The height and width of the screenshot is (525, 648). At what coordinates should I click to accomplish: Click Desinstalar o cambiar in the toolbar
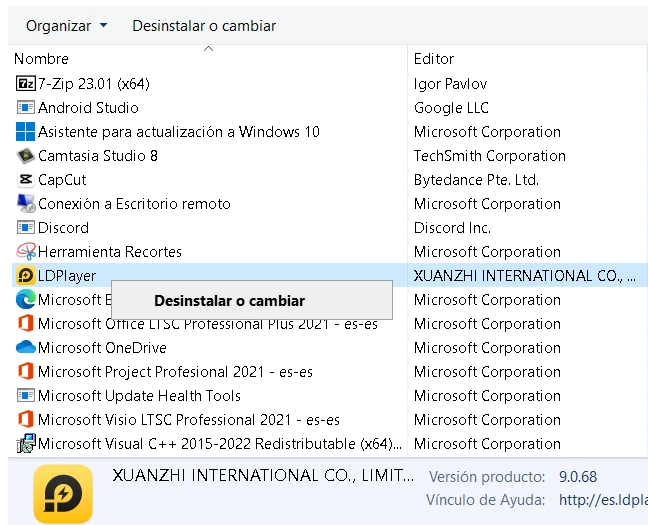(x=204, y=25)
